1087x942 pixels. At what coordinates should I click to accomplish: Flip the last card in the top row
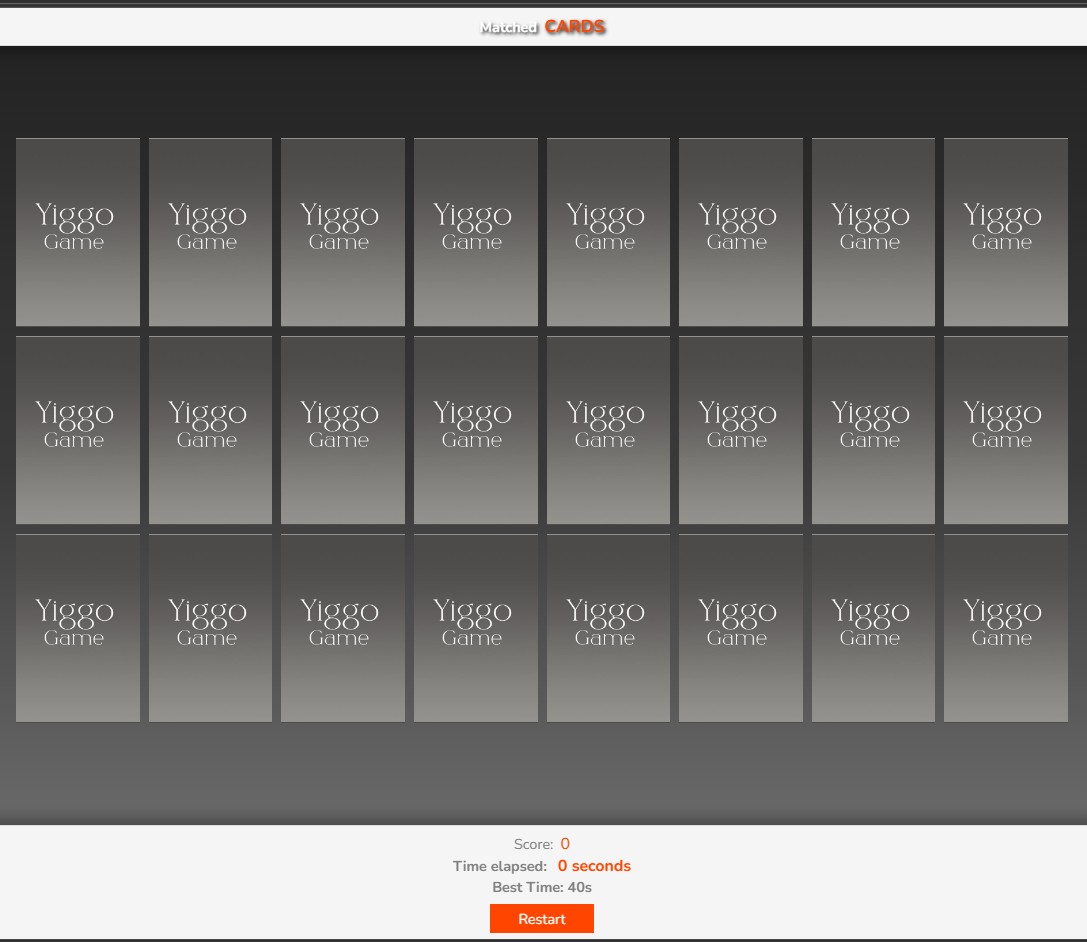pyautogui.click(x=1005, y=232)
